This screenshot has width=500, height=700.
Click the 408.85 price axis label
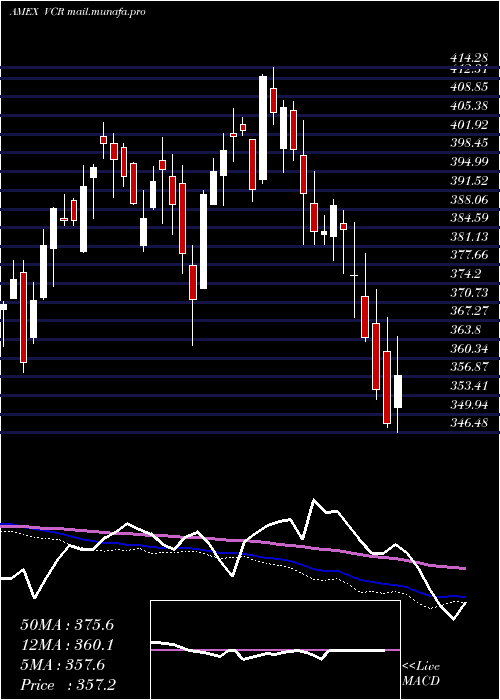[469, 88]
